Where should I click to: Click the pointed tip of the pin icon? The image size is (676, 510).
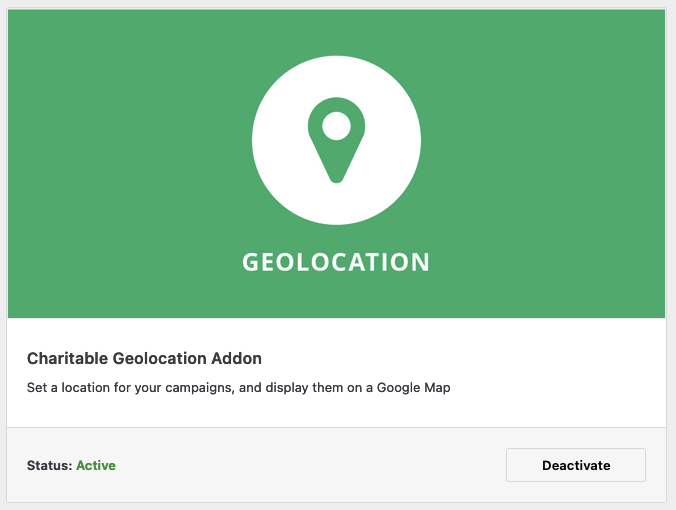[x=336, y=178]
